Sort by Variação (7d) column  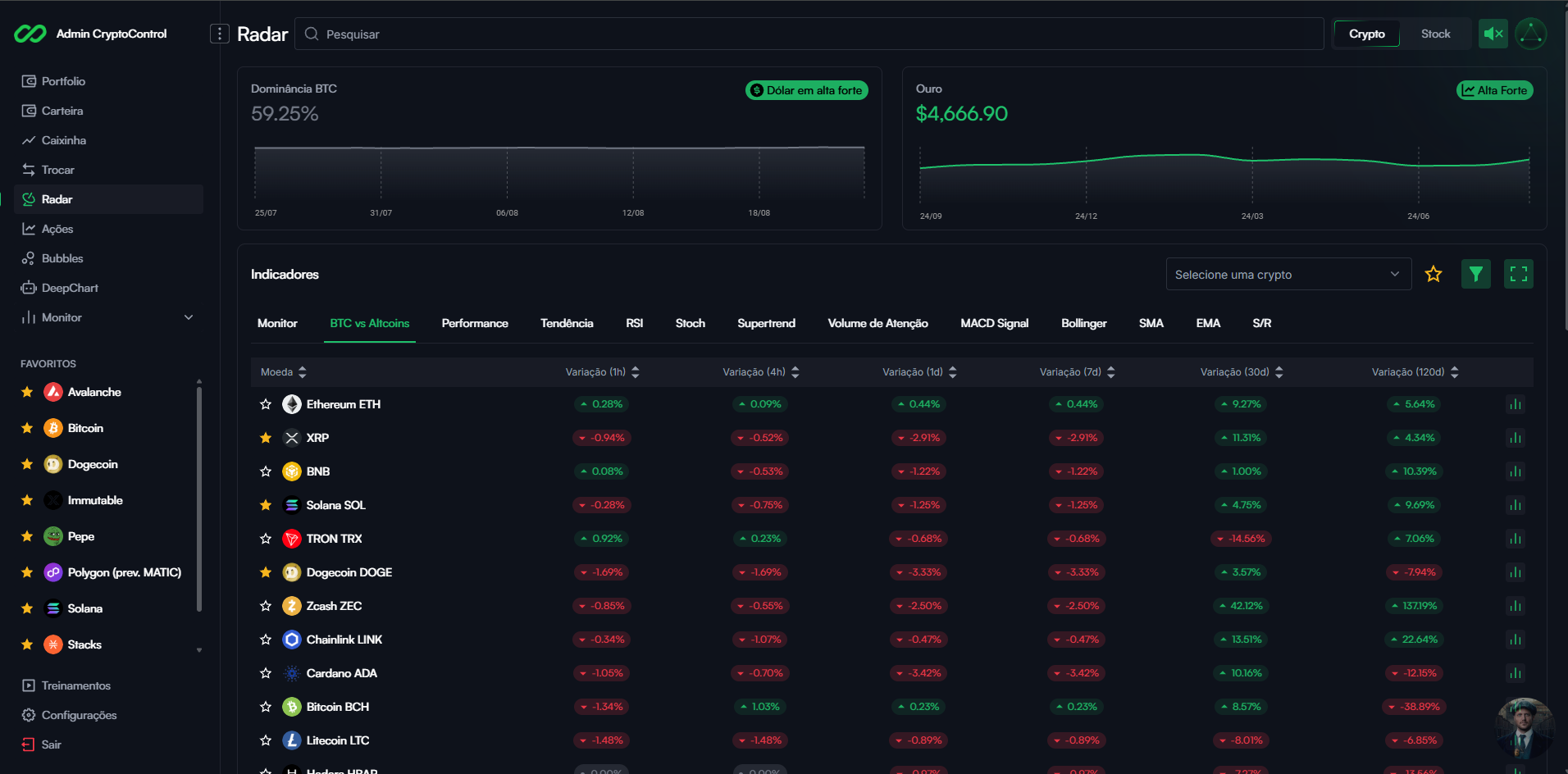click(x=1078, y=372)
